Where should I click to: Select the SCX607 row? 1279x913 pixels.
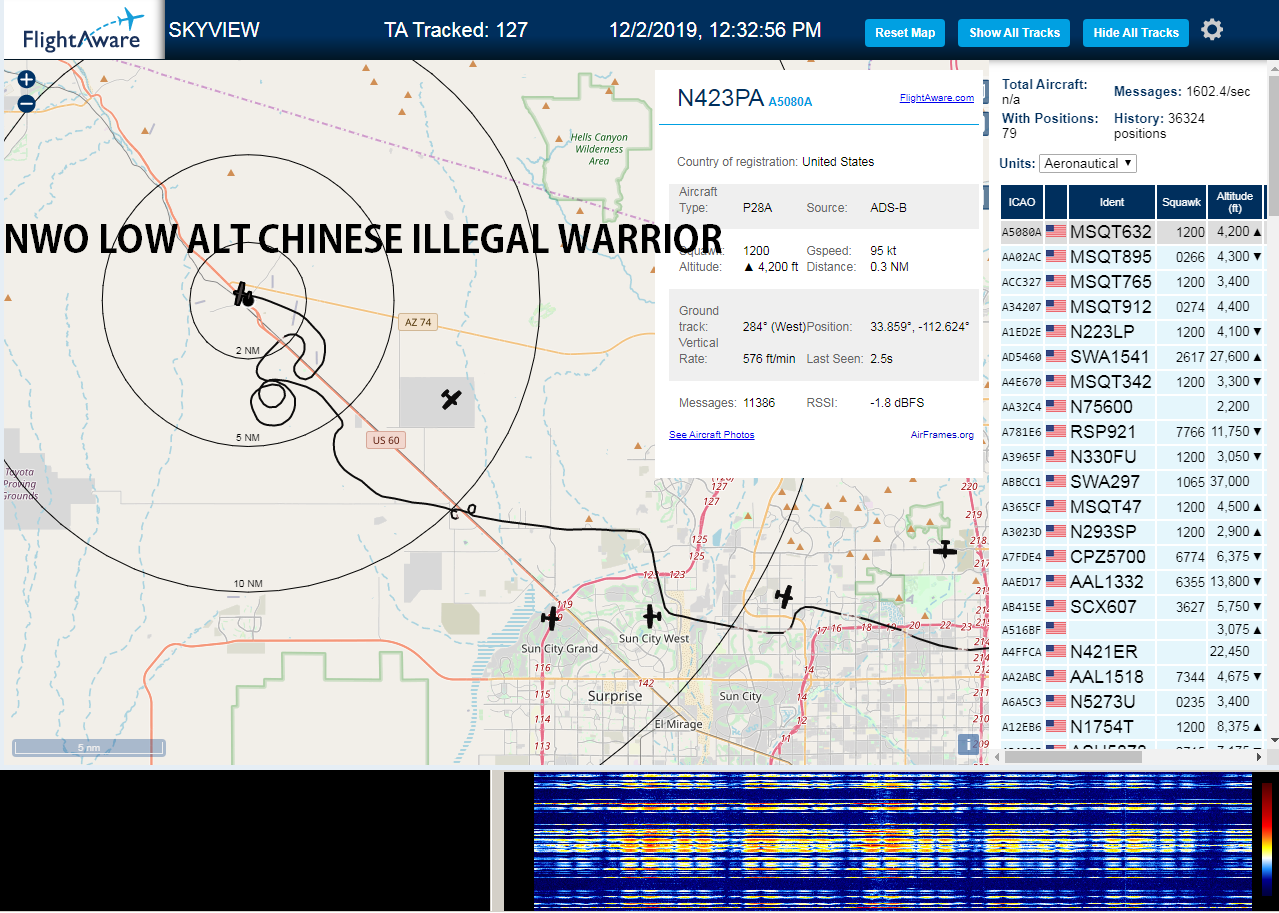1133,606
